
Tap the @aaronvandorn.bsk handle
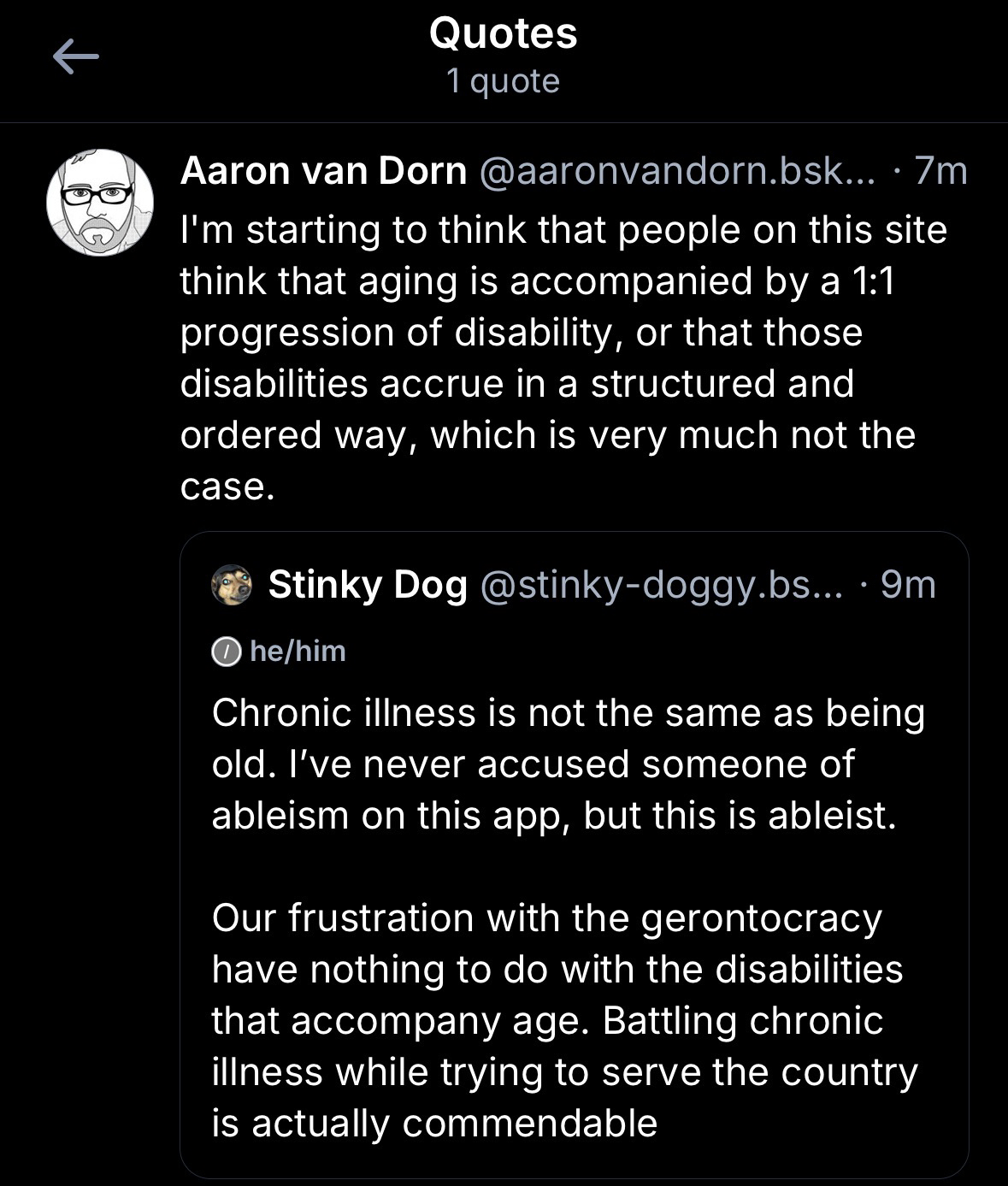point(677,171)
